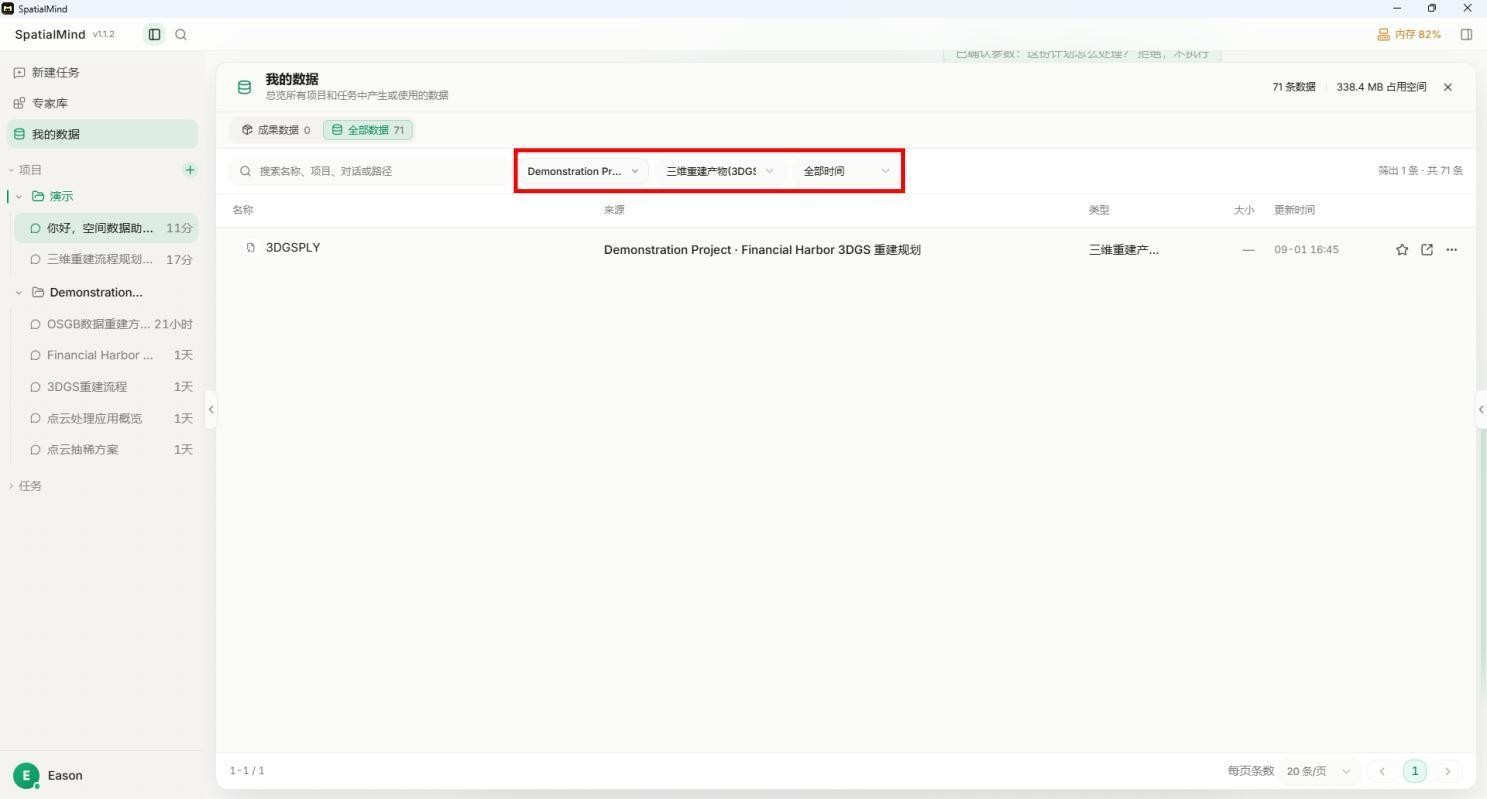Screen dimensions: 1487x799
Task: Minimize the SpatialMind window
Action: click(1397, 8)
